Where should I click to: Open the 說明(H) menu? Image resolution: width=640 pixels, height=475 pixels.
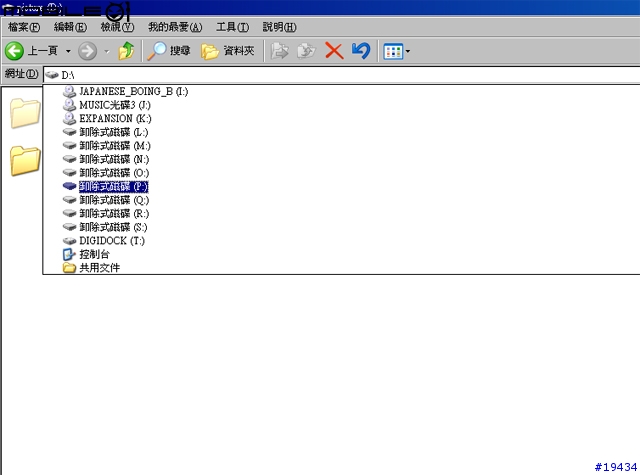click(x=279, y=27)
